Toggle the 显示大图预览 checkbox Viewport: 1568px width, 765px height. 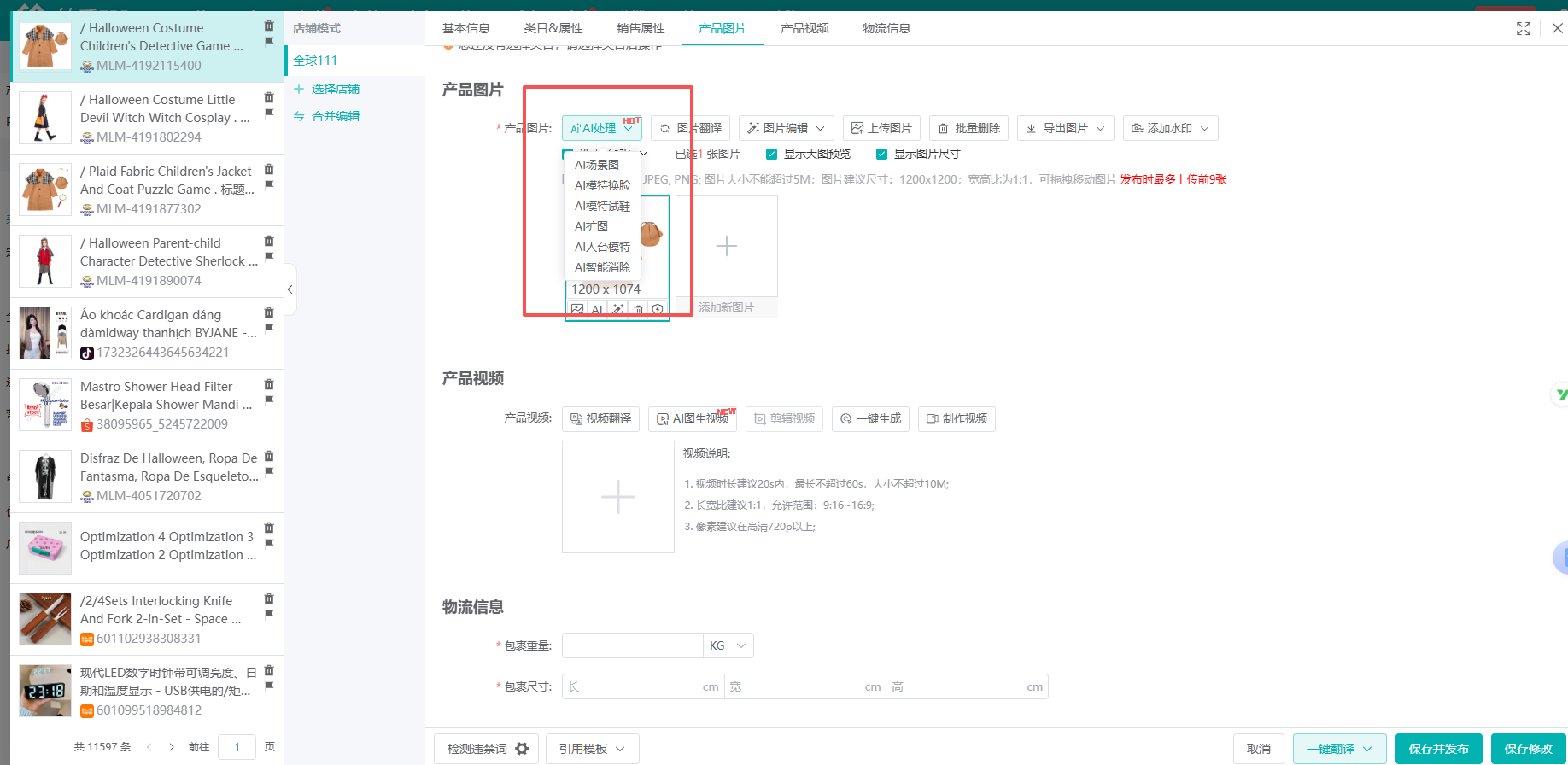tap(772, 155)
